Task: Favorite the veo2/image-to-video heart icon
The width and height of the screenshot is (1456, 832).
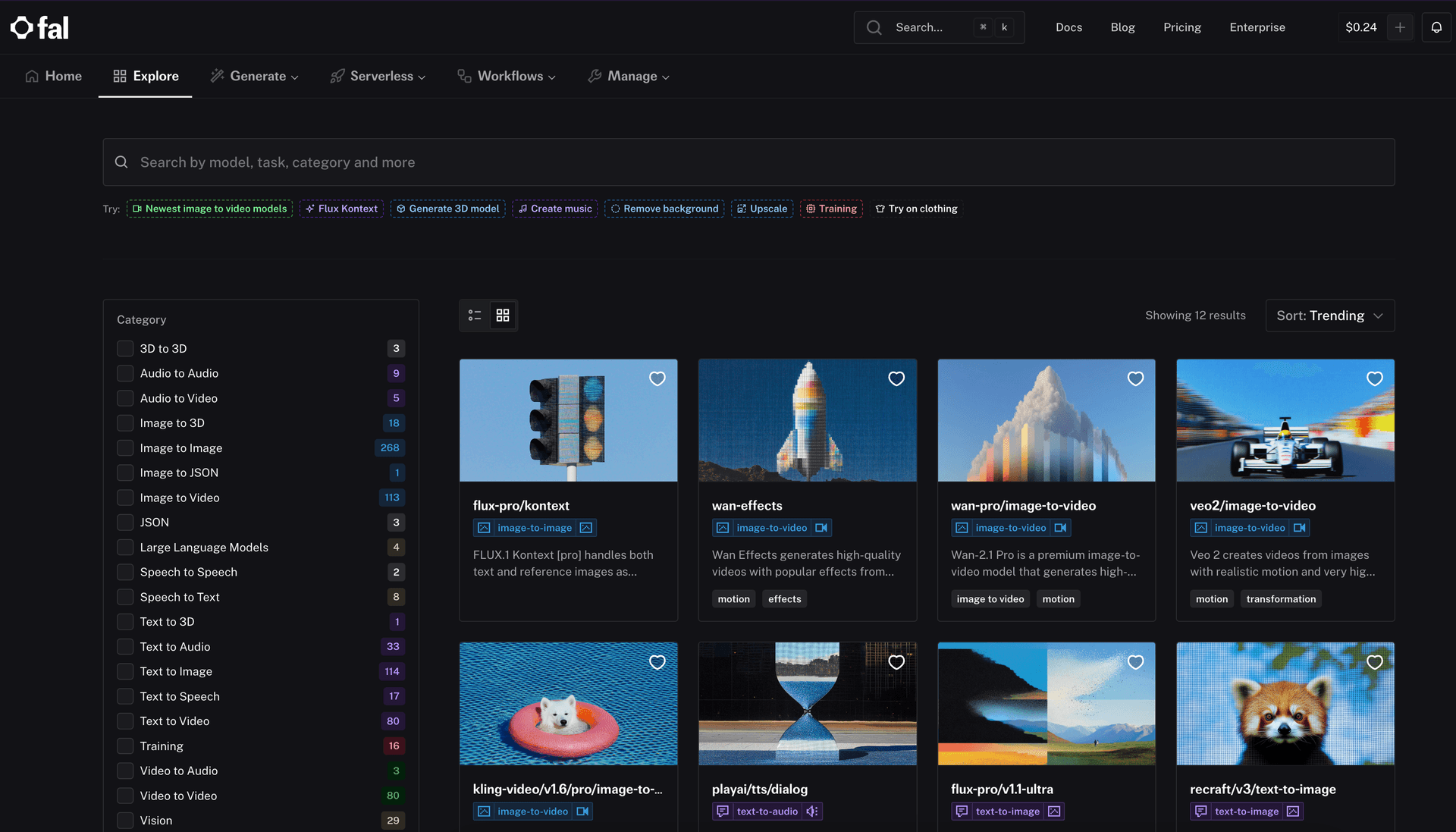Action: pos(1374,378)
